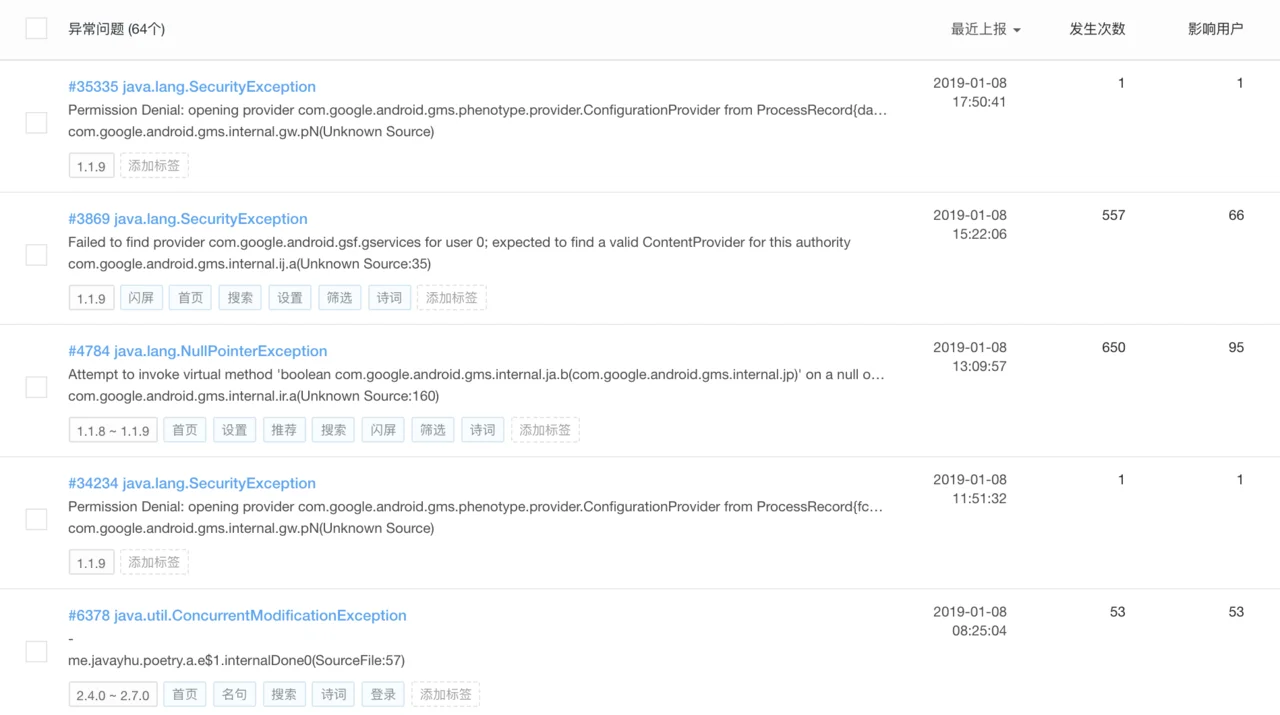1280x715 pixels.
Task: Sort by 影响用户 column header
Action: coord(1215,29)
